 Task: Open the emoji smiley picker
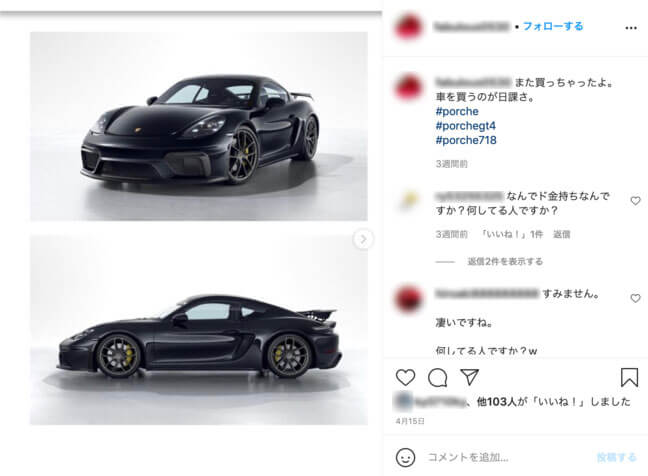(405, 457)
